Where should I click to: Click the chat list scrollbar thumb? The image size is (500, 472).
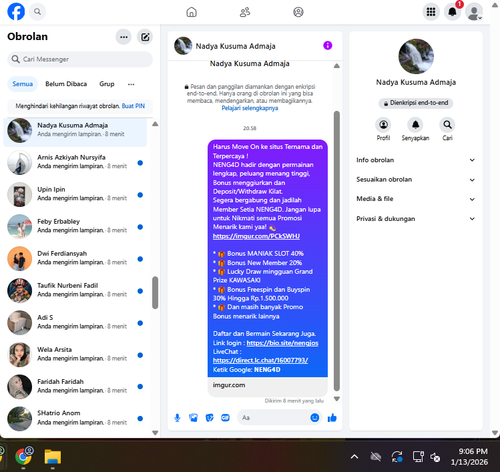point(155,293)
